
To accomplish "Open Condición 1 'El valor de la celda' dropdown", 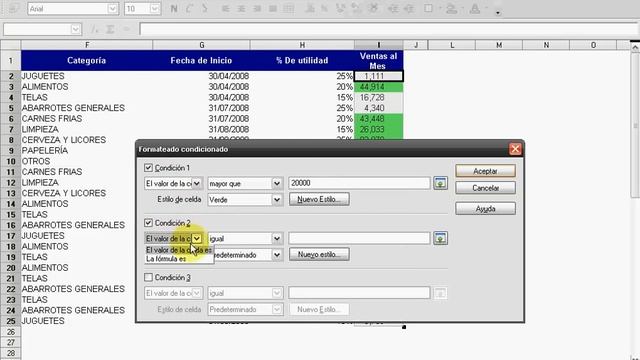I will (x=197, y=184).
